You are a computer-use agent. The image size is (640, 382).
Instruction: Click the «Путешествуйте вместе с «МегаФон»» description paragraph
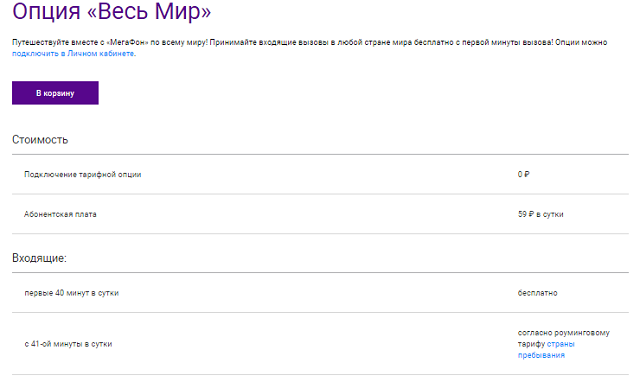pos(309,48)
